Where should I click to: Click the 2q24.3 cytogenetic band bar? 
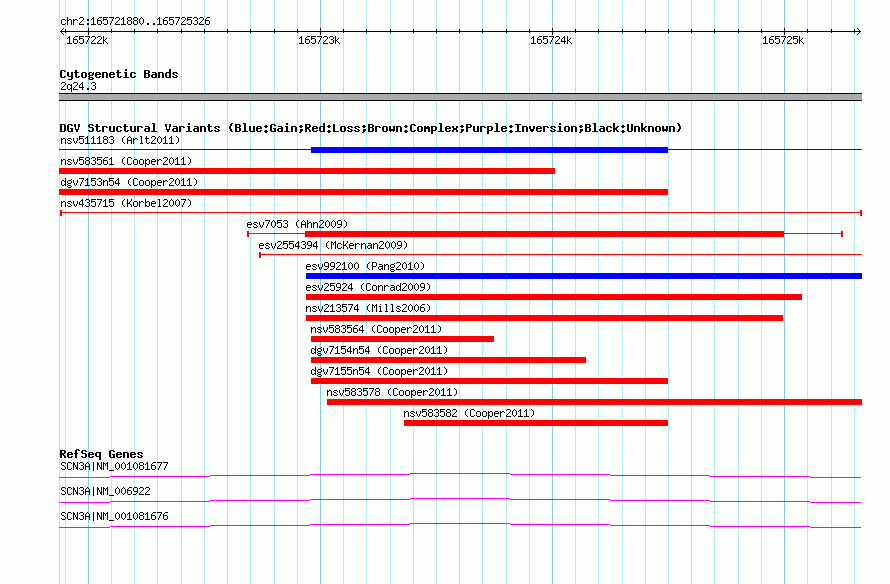460,97
